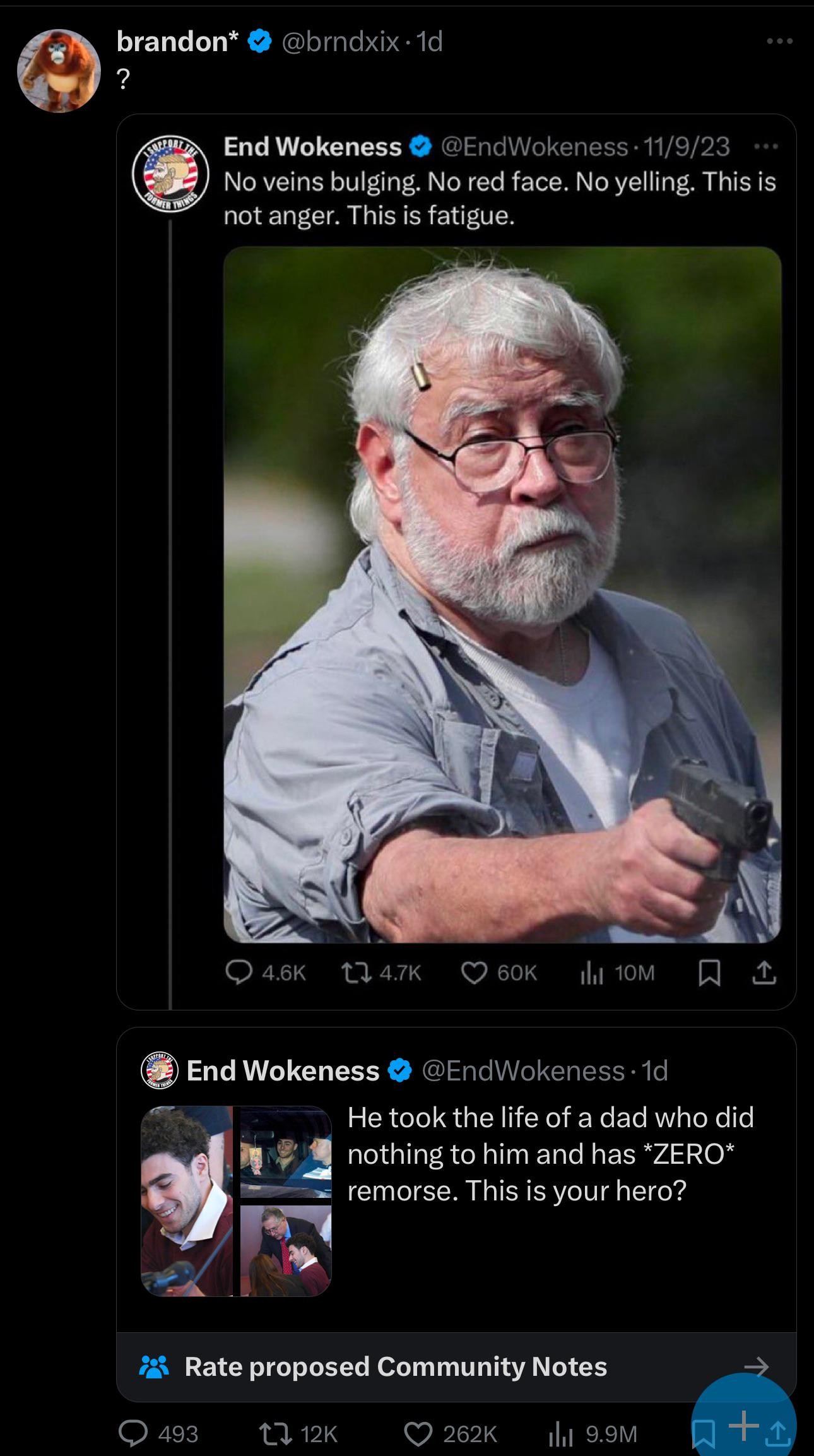Tap the blue compose plus button
Viewport: 814px width, 1456px height.
tap(745, 1424)
